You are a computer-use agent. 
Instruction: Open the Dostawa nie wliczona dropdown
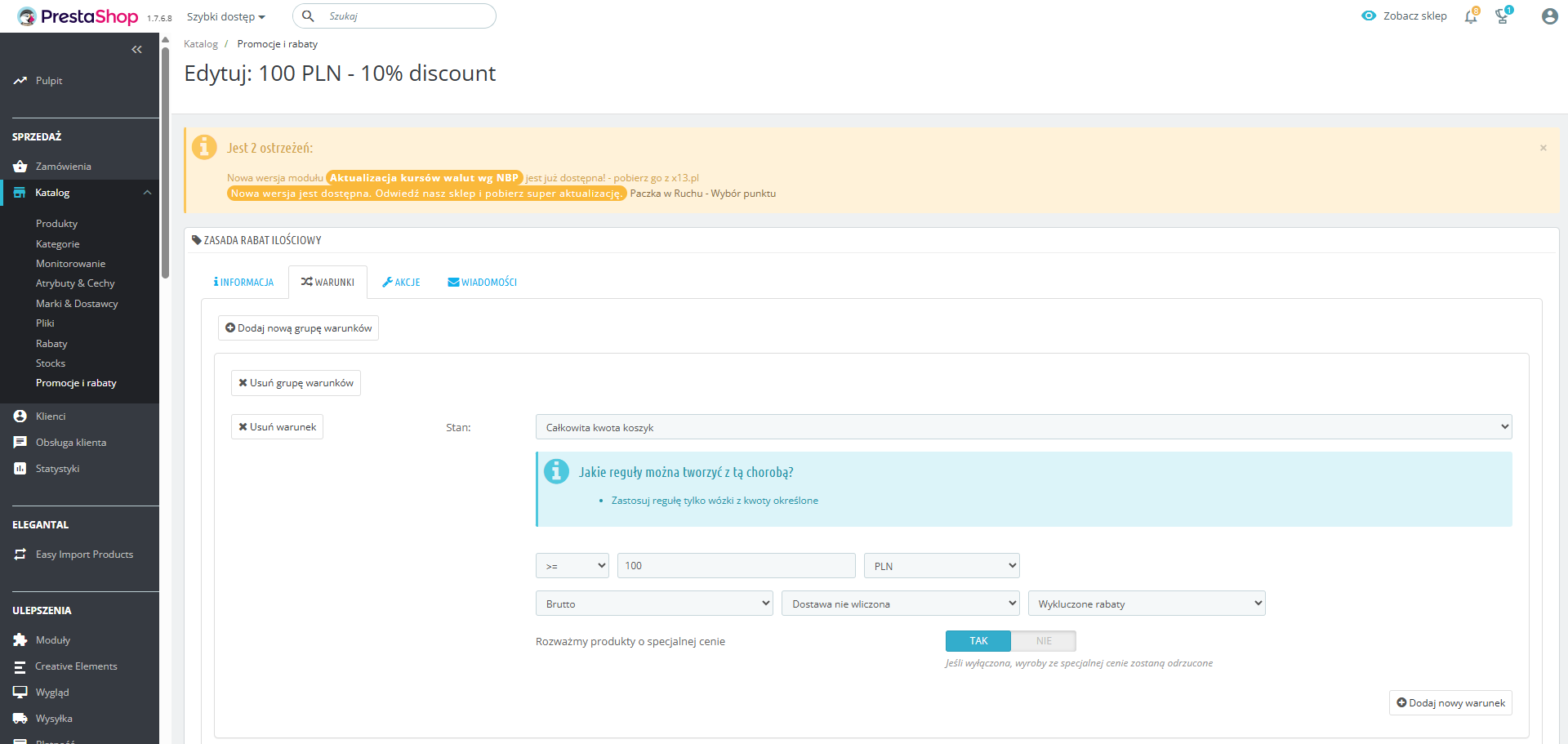[900, 604]
